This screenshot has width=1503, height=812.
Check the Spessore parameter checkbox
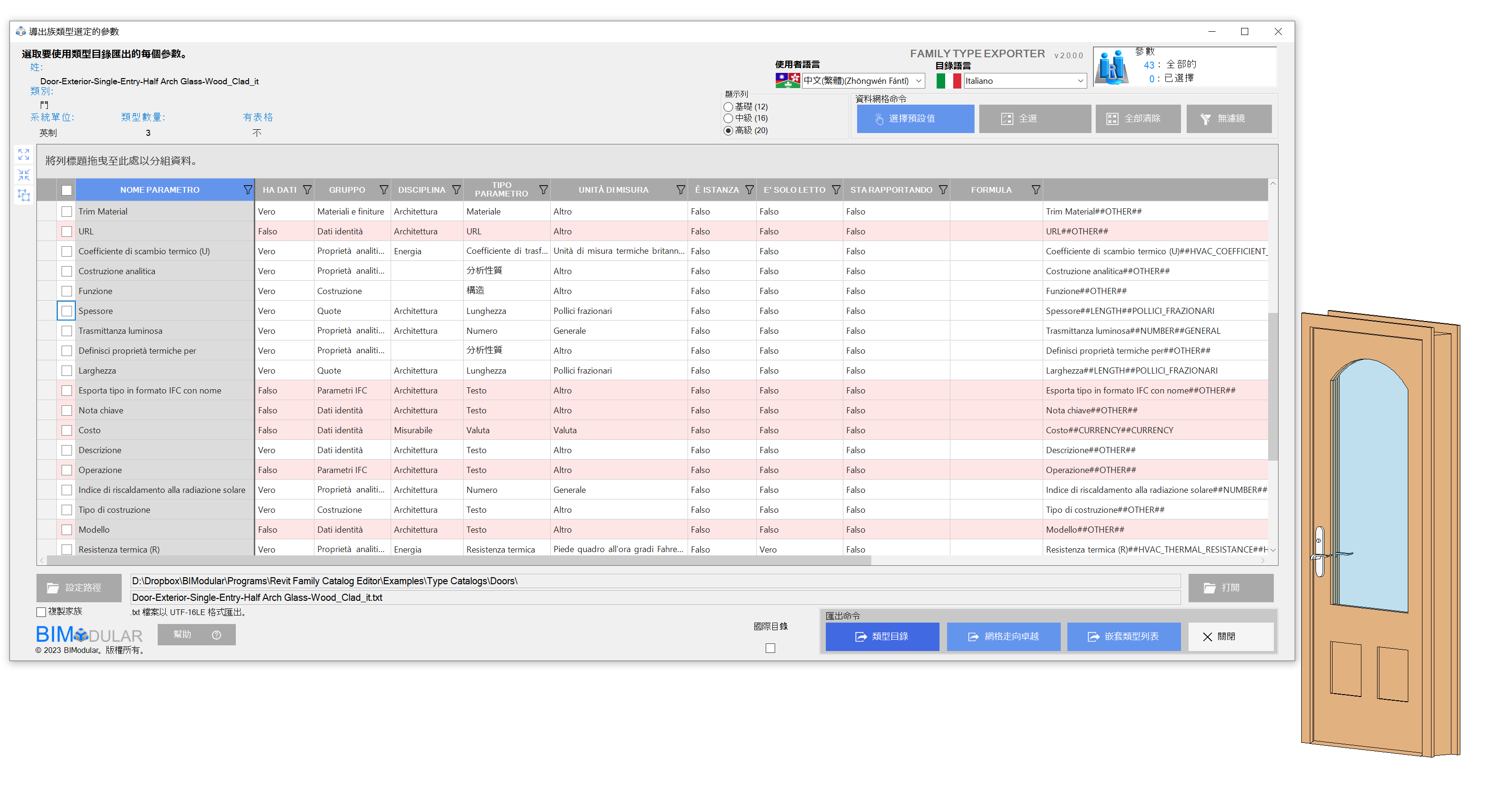[66, 311]
